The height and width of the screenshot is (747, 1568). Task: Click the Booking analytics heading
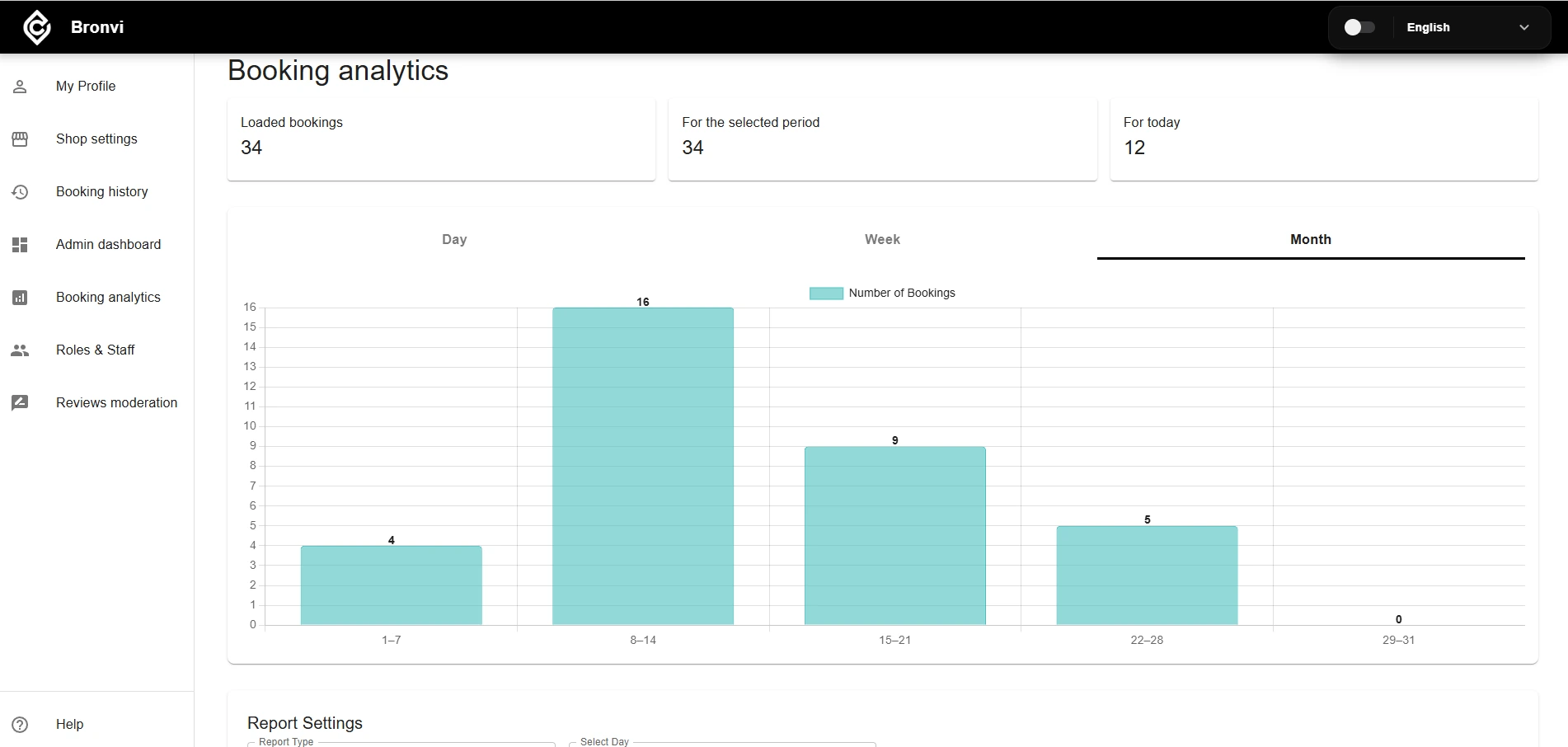(x=338, y=71)
